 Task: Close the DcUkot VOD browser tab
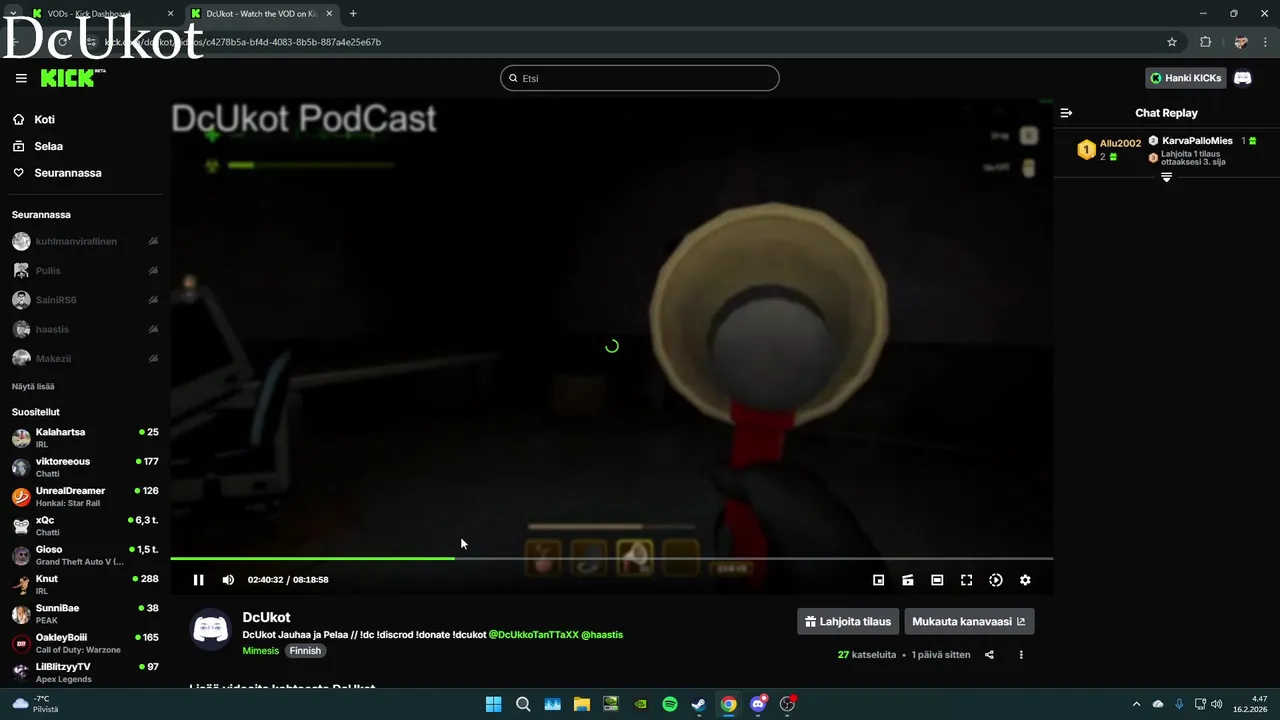pyautogui.click(x=329, y=14)
